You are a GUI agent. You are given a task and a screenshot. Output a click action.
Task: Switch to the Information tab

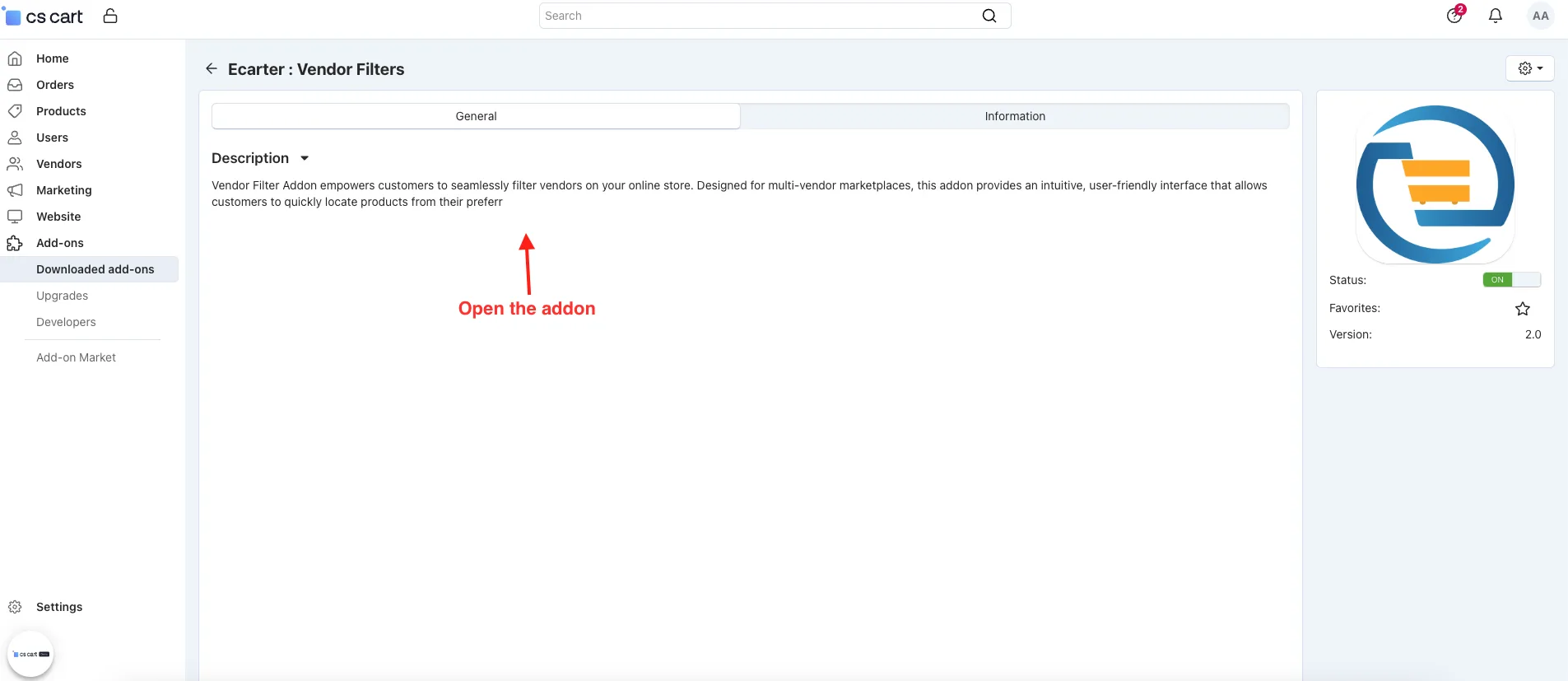tap(1015, 116)
